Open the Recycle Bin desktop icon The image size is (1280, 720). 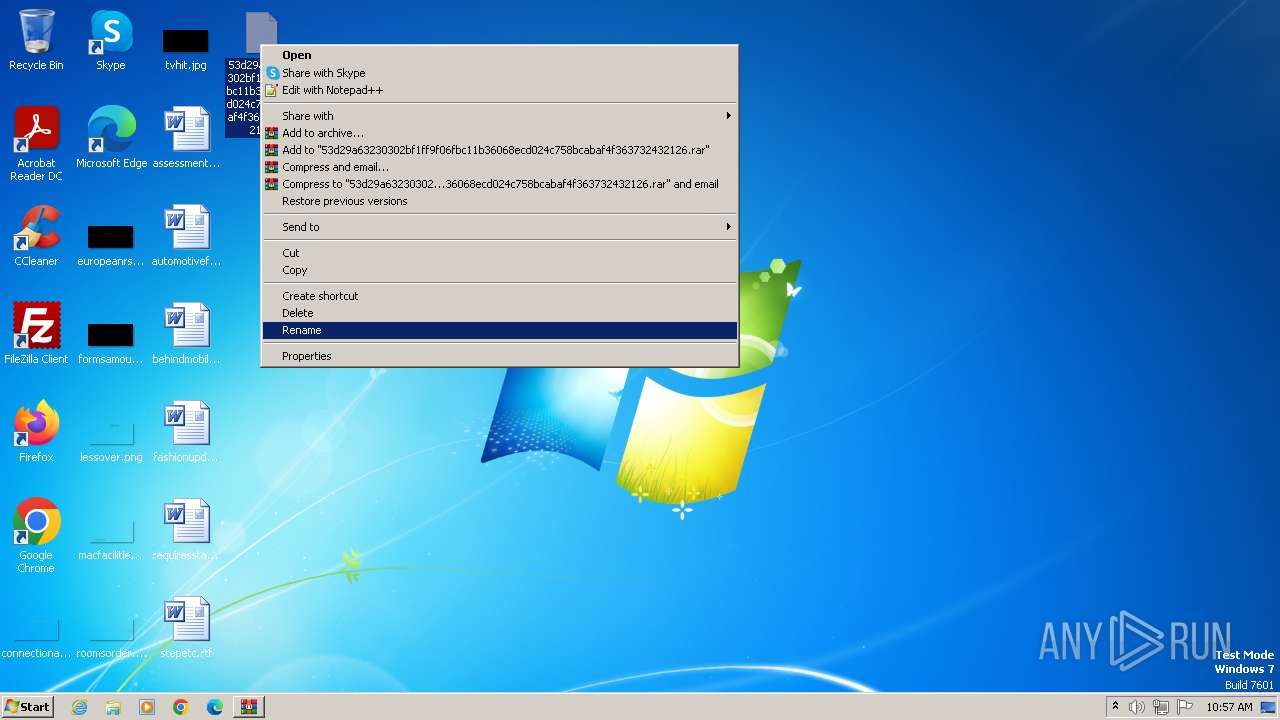(x=36, y=41)
